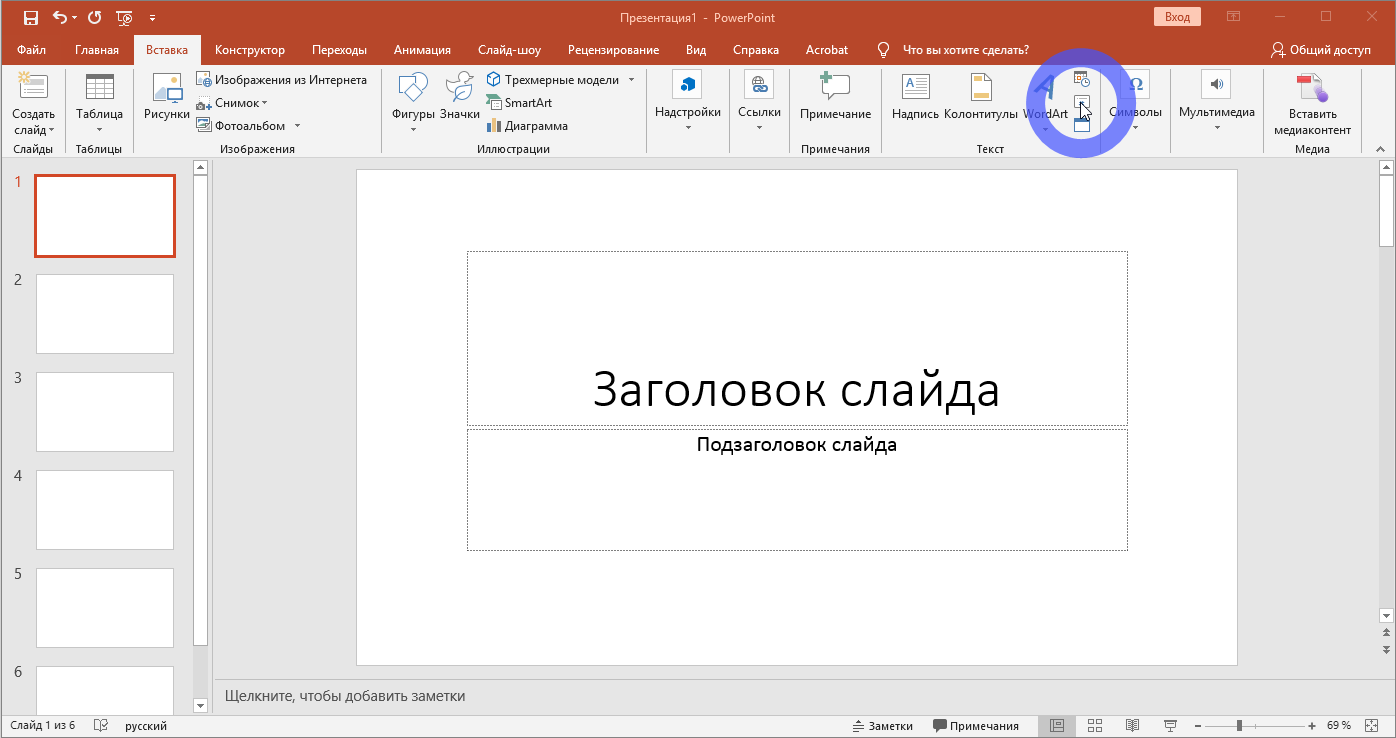Toggle the Примечания comments pane
Screen dimensions: 1396x738
pyautogui.click(x=976, y=726)
